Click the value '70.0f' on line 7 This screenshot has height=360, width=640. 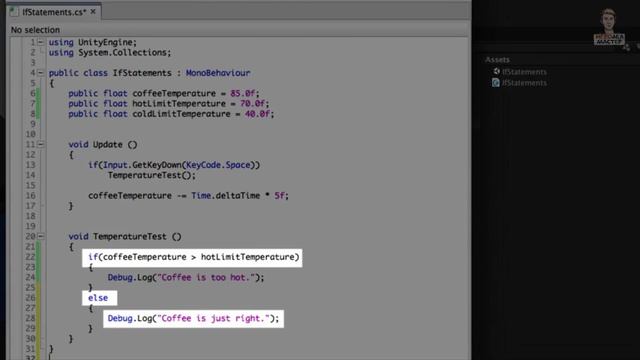[254, 103]
